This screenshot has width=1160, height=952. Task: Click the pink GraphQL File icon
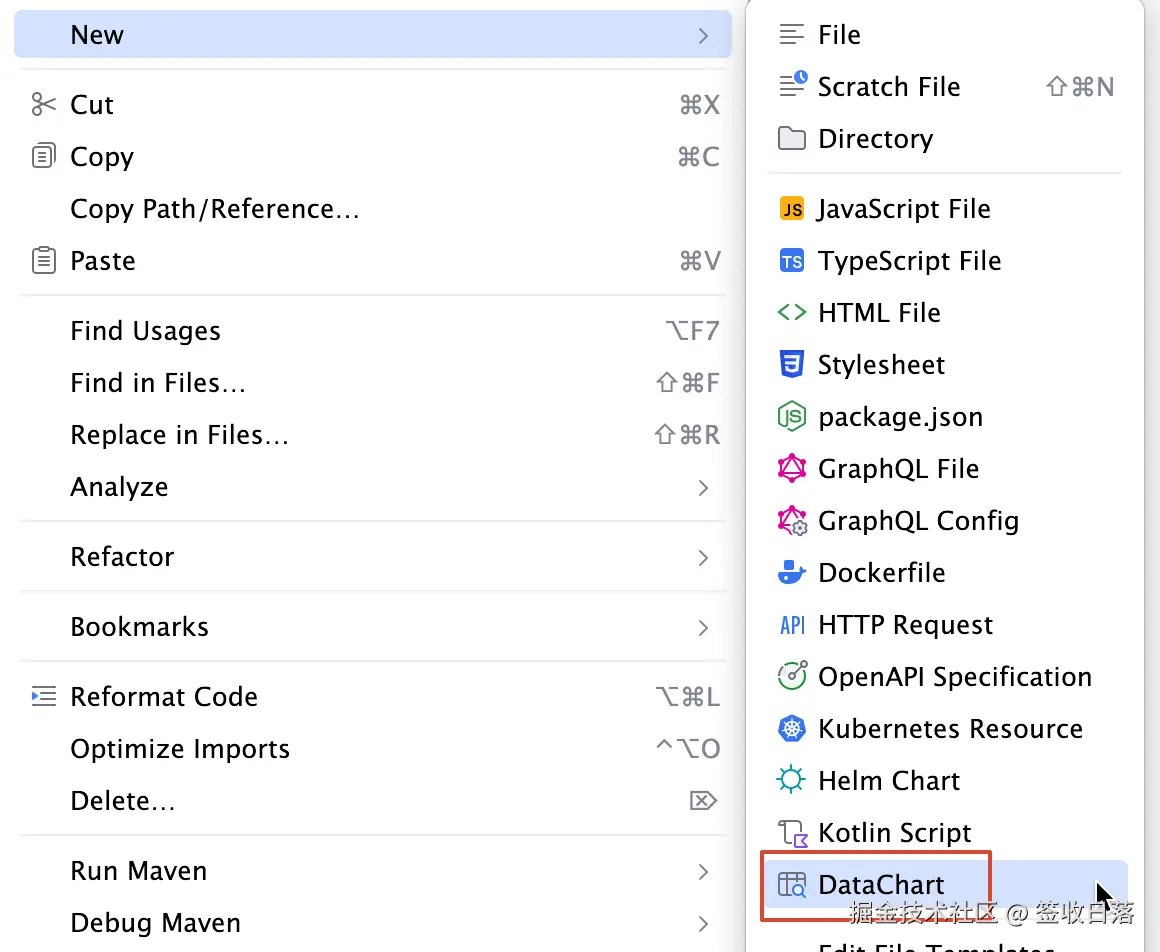tap(792, 468)
